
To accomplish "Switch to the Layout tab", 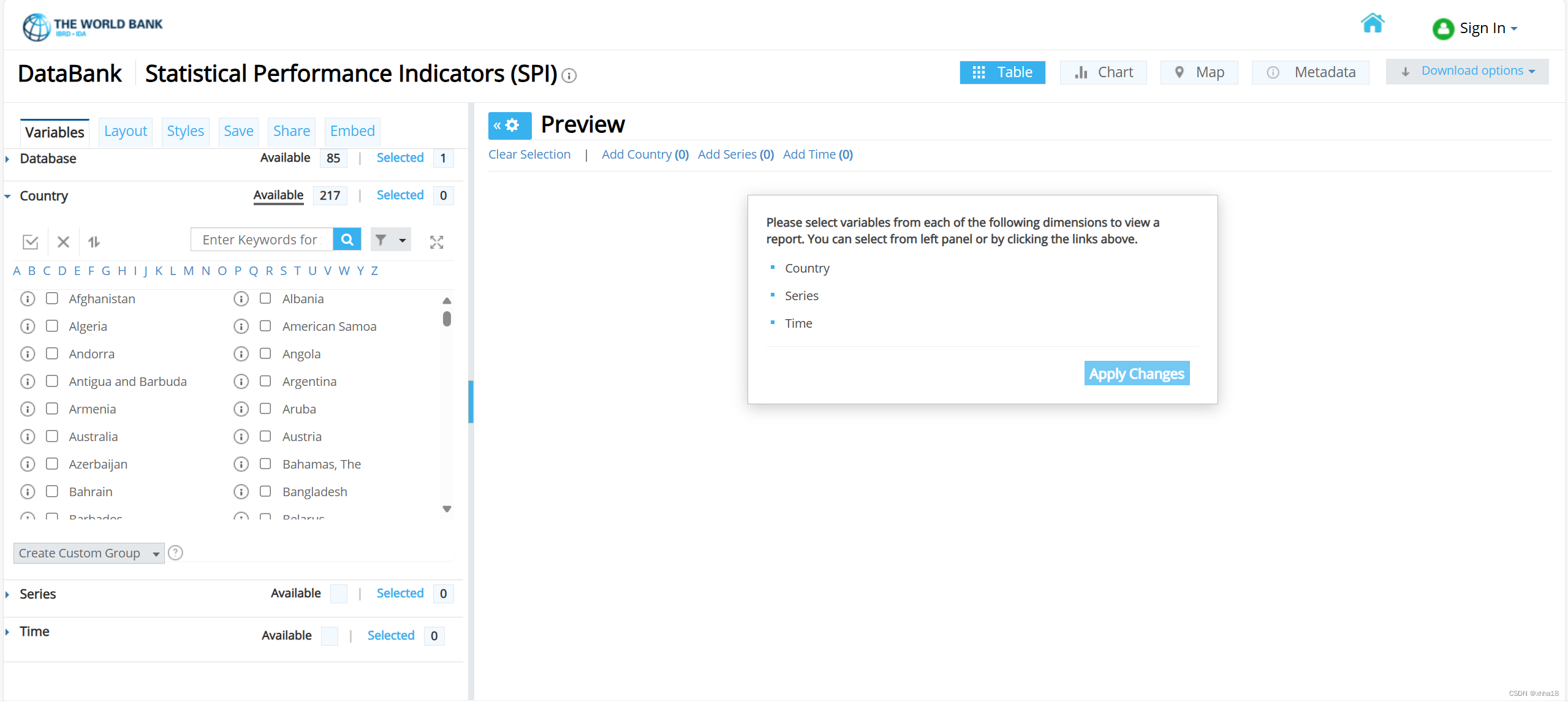I will pyautogui.click(x=125, y=131).
